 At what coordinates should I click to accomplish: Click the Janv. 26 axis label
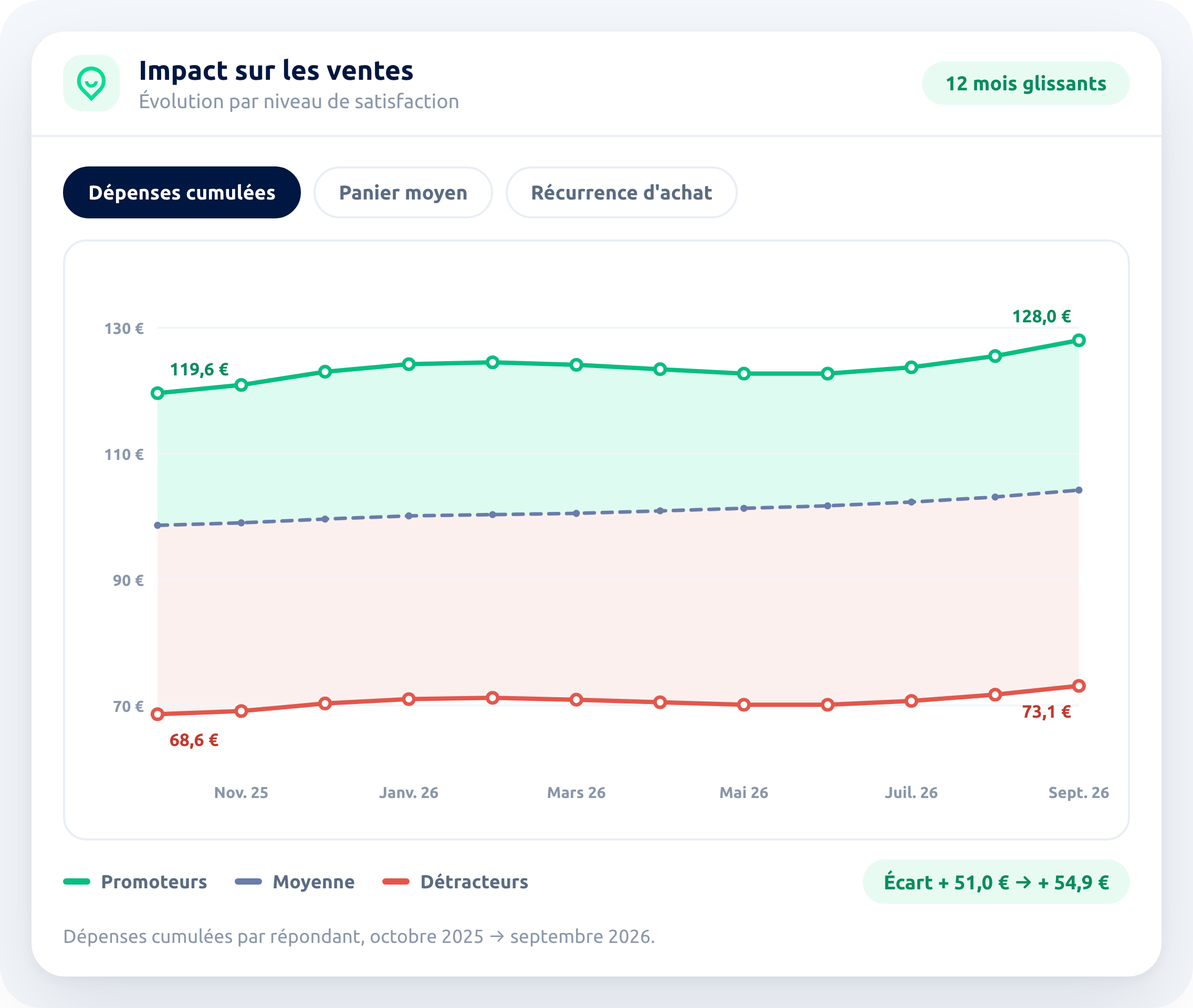pos(409,793)
